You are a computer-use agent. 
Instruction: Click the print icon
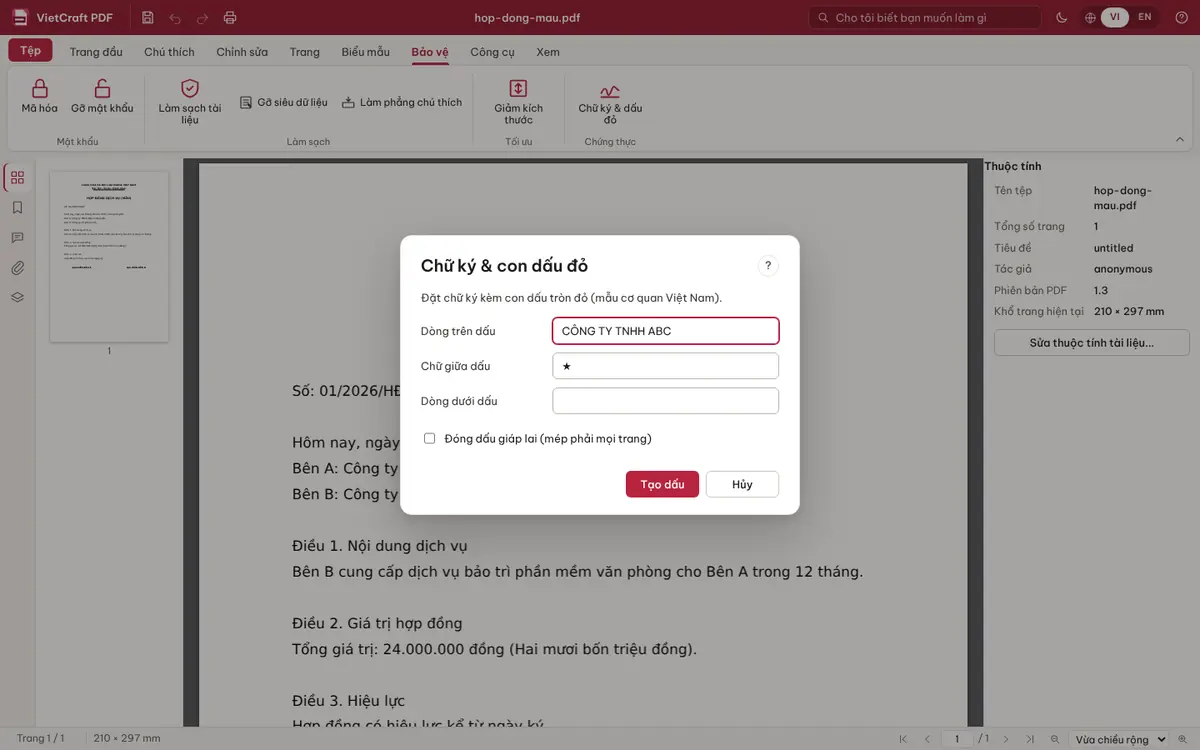click(x=230, y=18)
